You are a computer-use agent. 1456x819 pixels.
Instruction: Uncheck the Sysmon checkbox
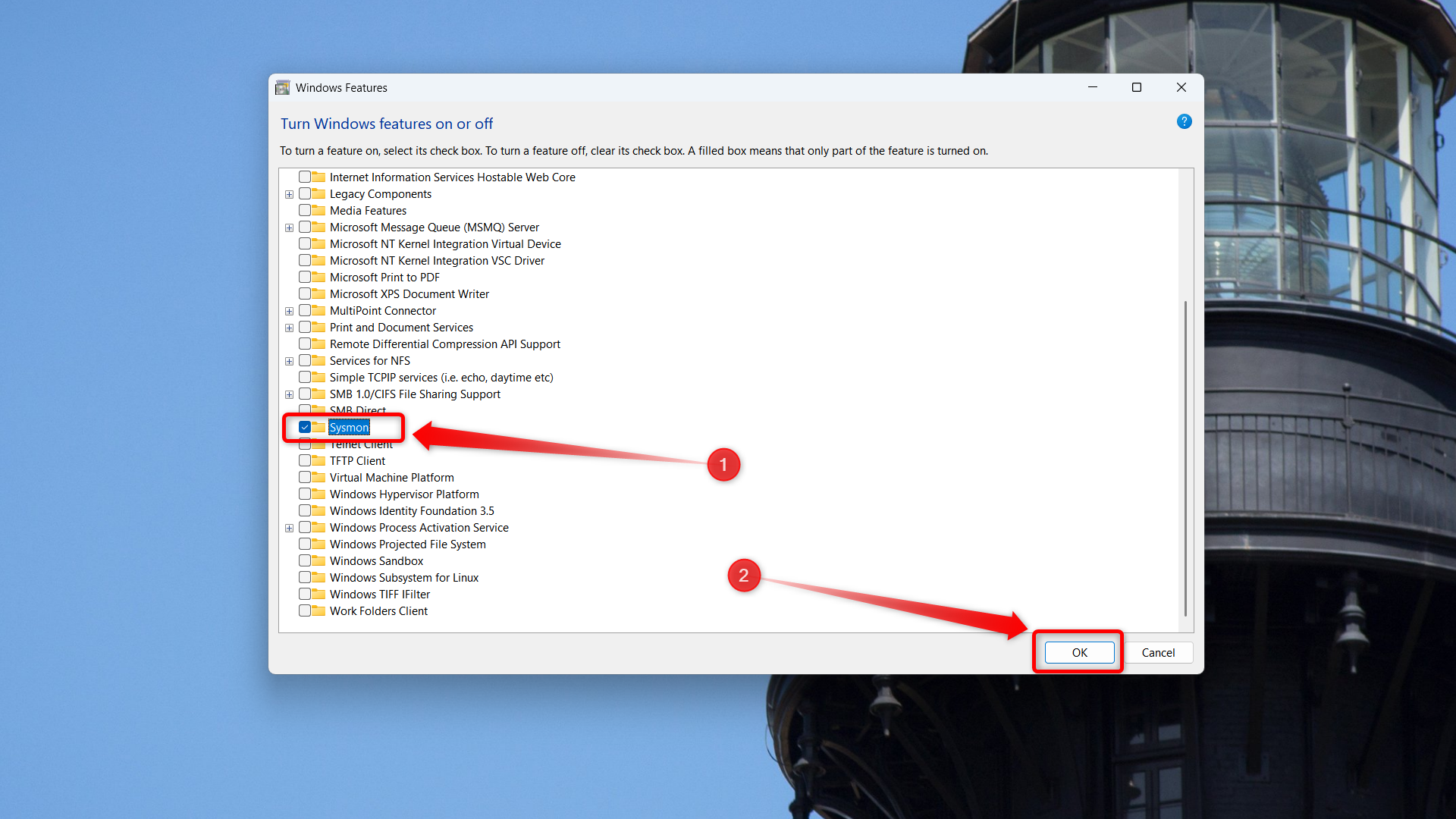304,428
